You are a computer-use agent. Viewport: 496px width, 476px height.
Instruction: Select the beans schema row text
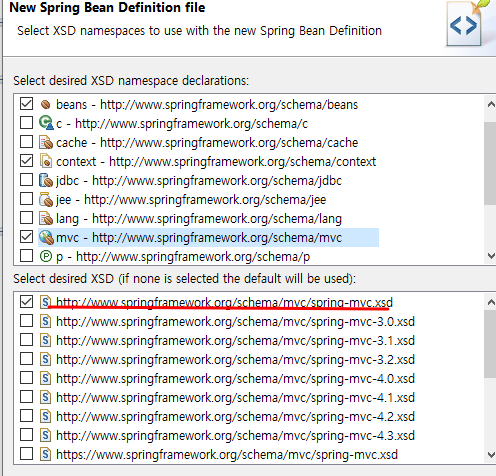coord(207,105)
